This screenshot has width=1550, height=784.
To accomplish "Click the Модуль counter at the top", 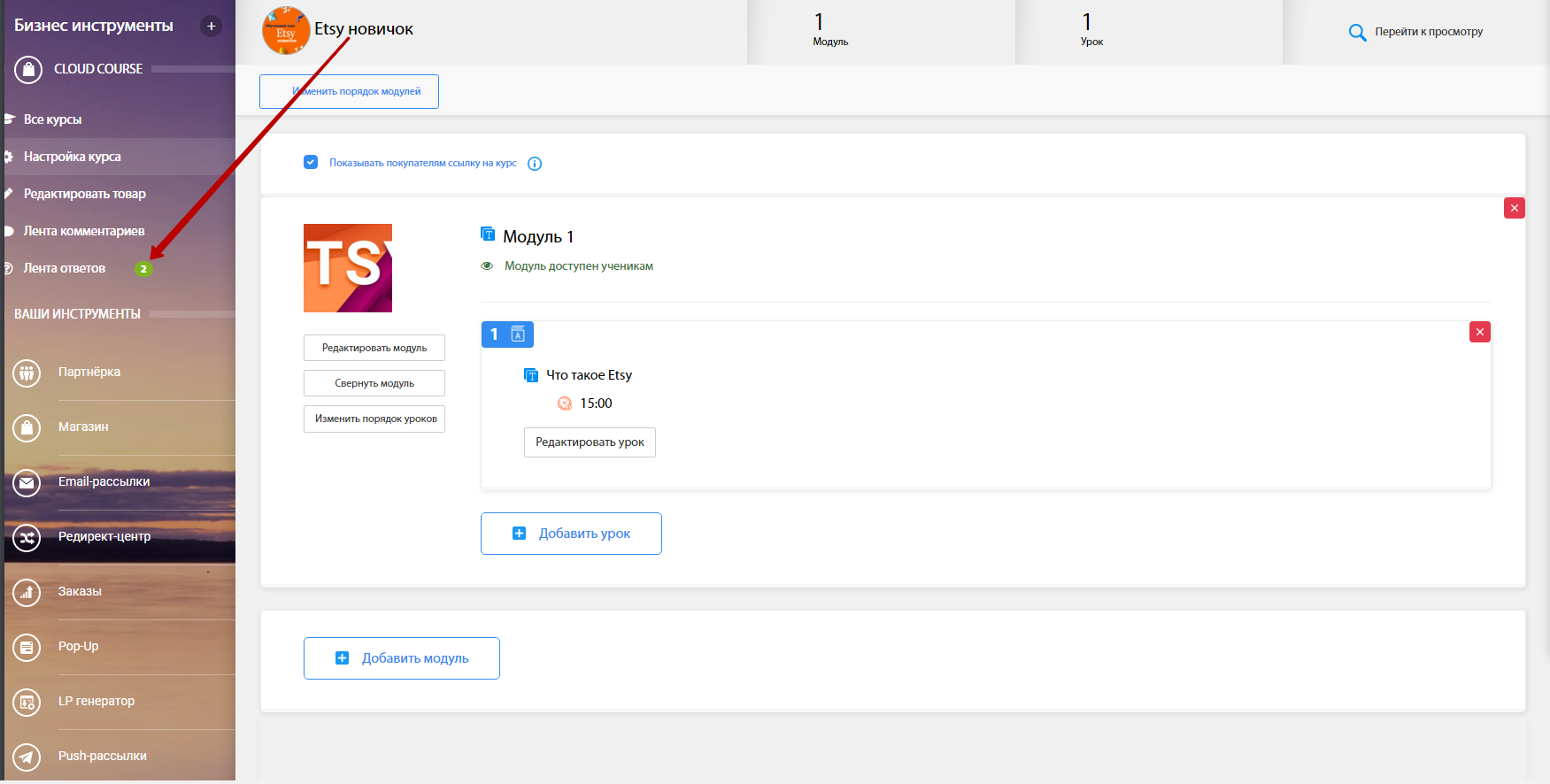I will pos(830,30).
